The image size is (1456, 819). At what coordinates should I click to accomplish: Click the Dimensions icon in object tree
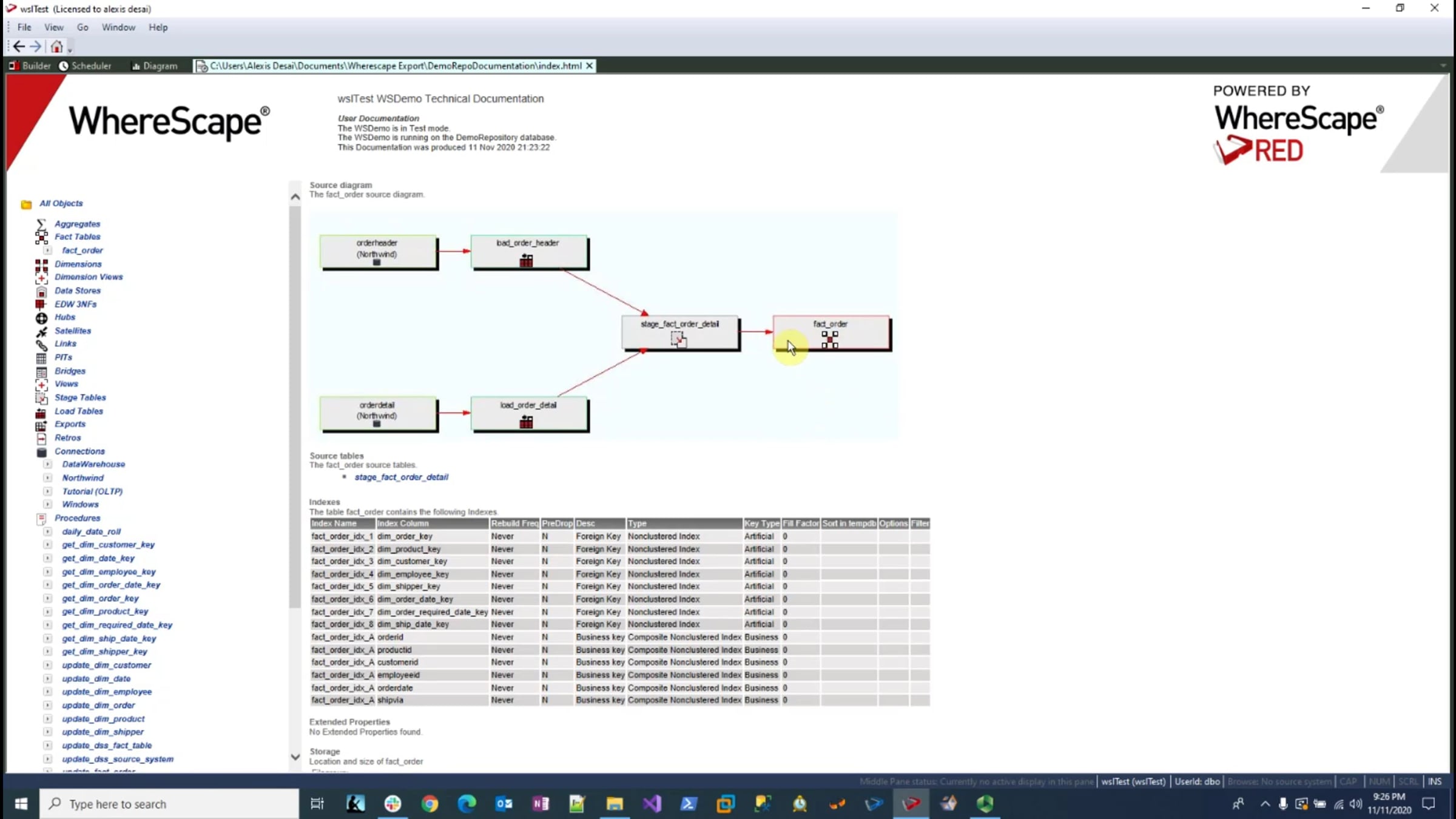tap(41, 265)
